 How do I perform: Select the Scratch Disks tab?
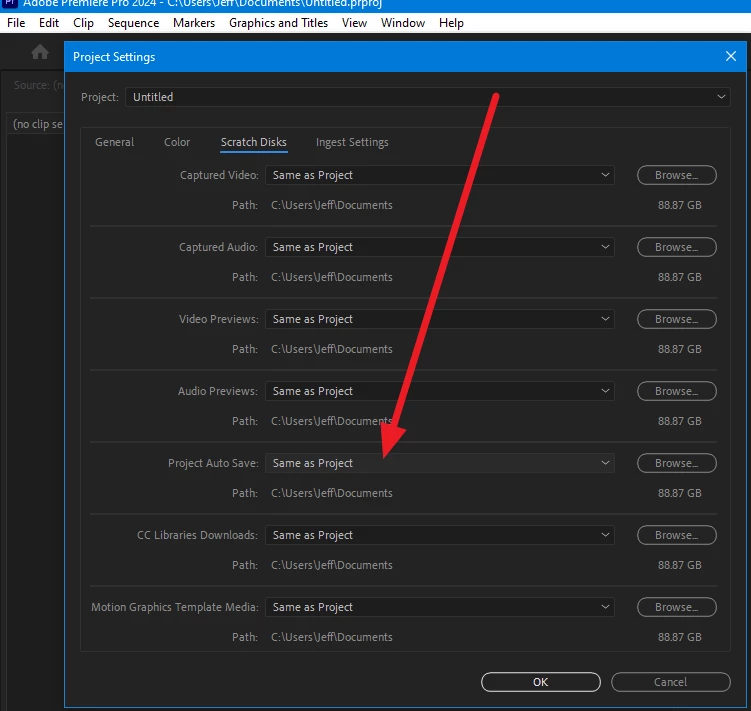click(x=253, y=142)
